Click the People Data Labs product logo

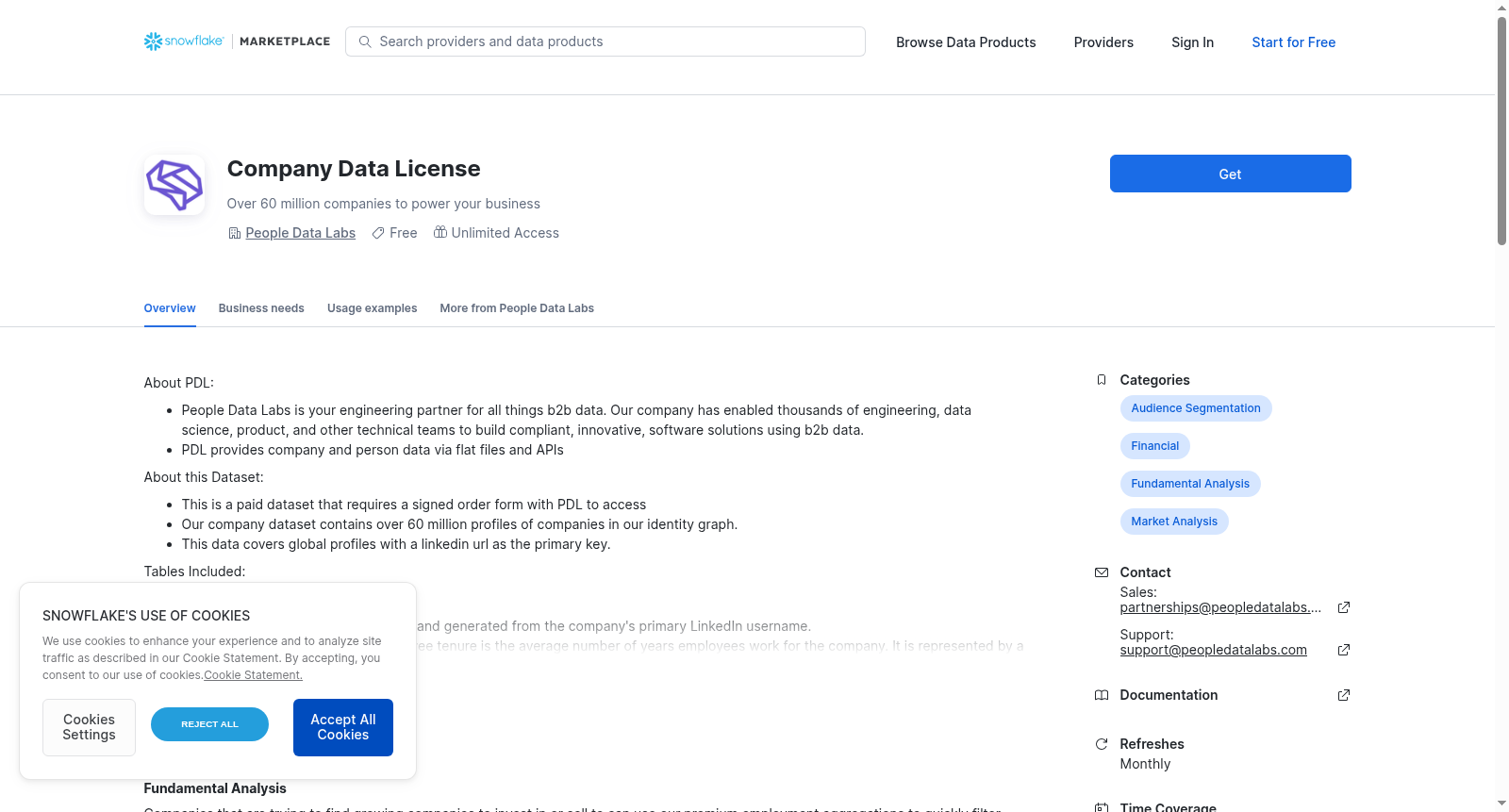[x=174, y=185]
